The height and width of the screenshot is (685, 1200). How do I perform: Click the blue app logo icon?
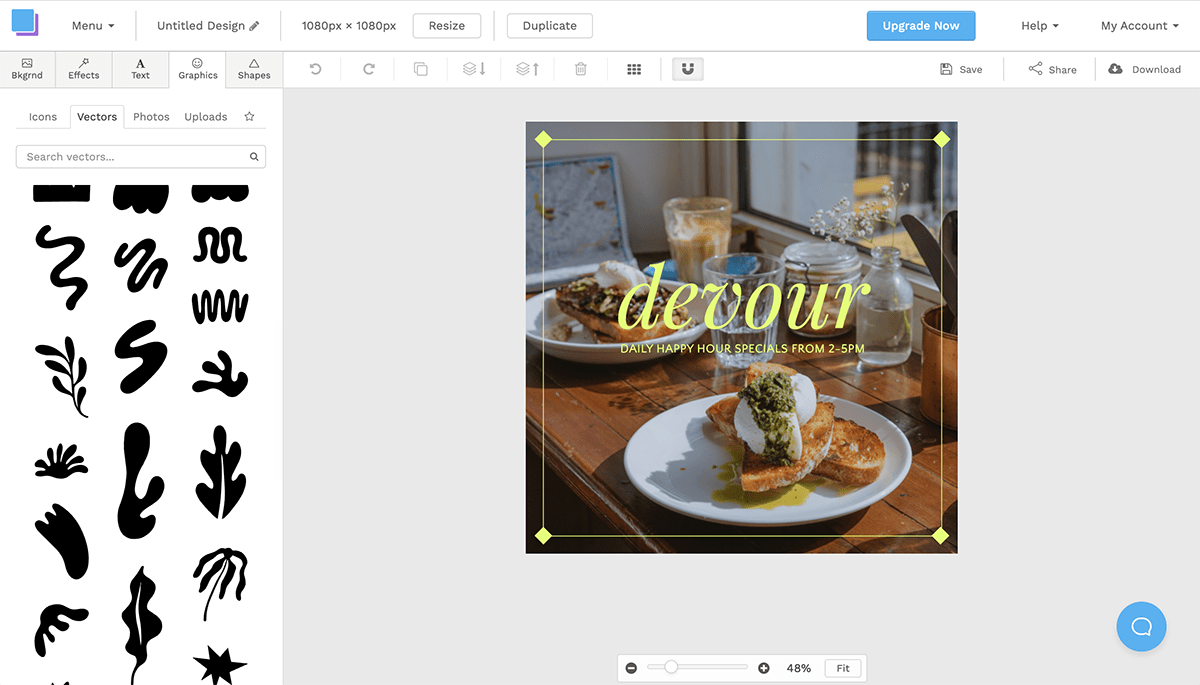tap(25, 23)
